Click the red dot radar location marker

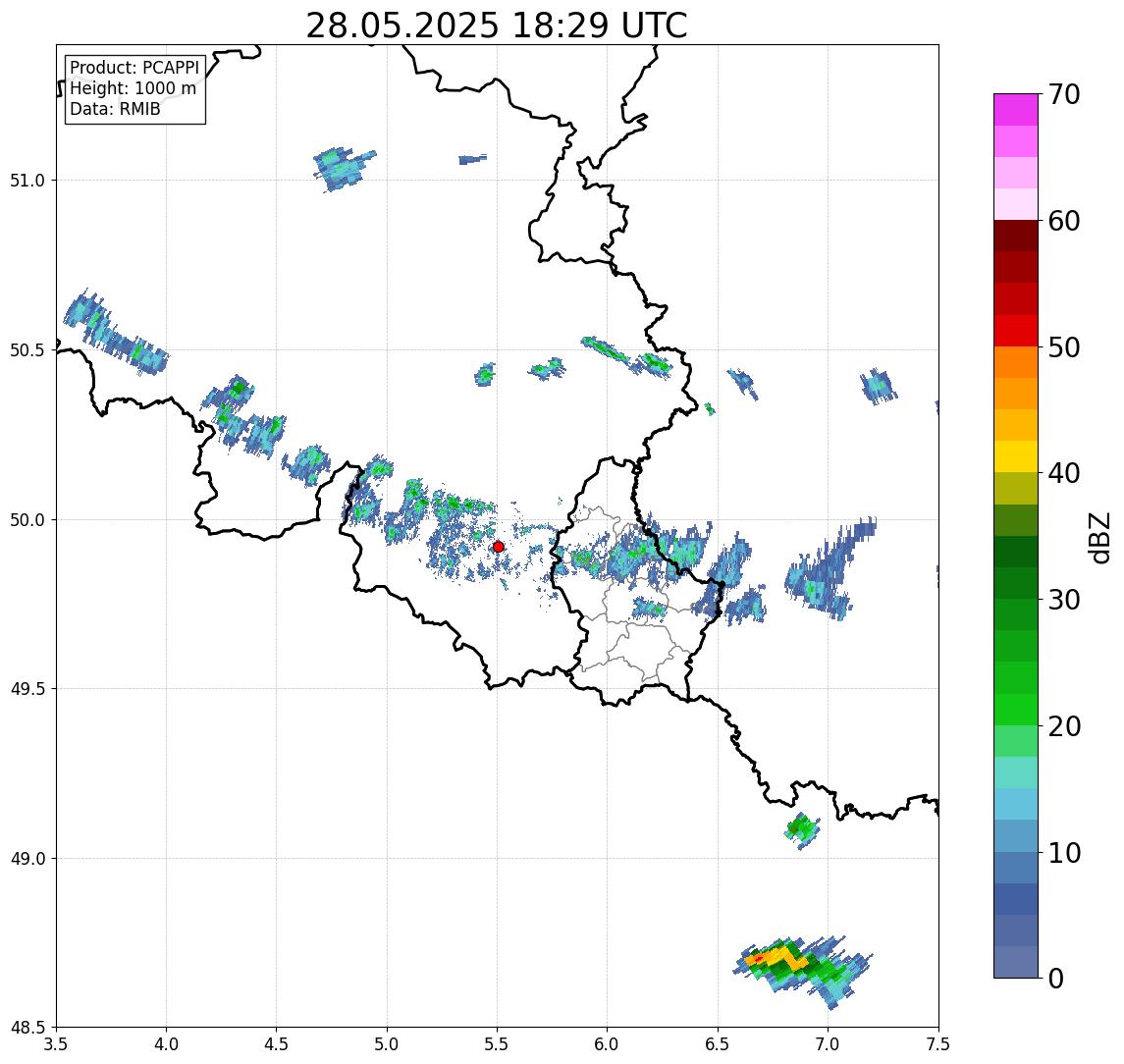click(499, 547)
